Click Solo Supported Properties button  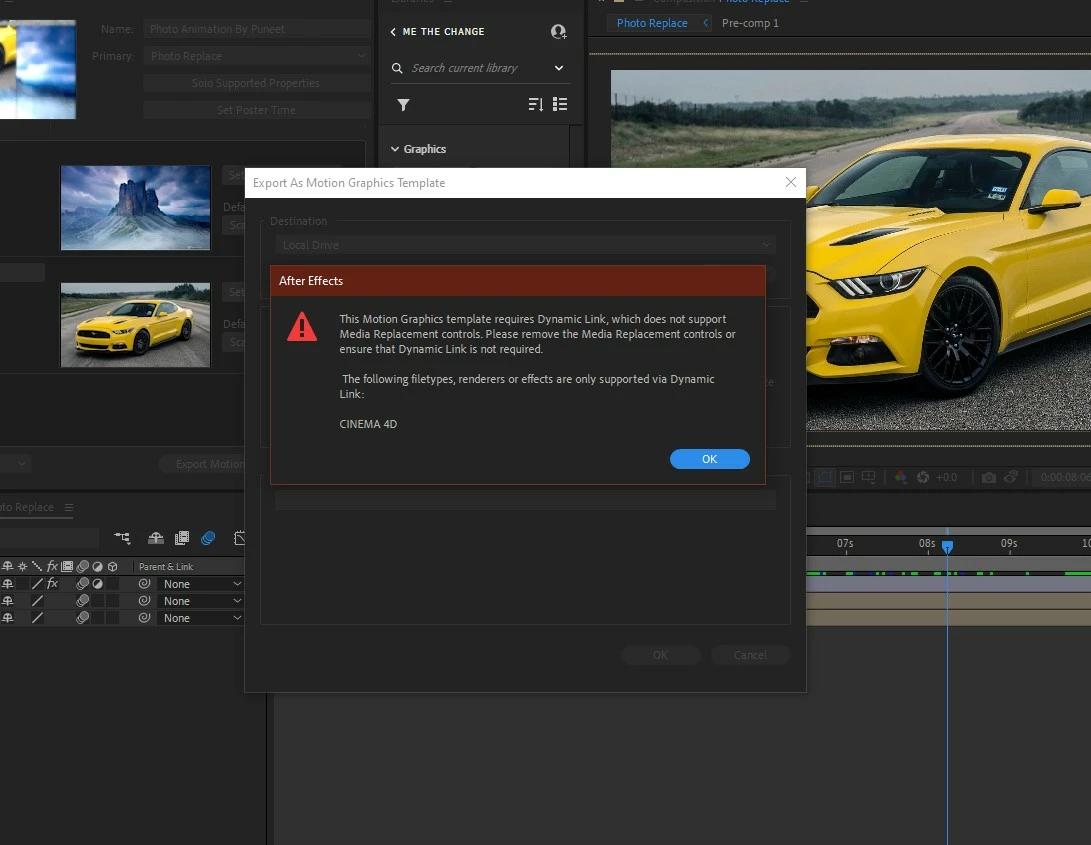tap(256, 83)
